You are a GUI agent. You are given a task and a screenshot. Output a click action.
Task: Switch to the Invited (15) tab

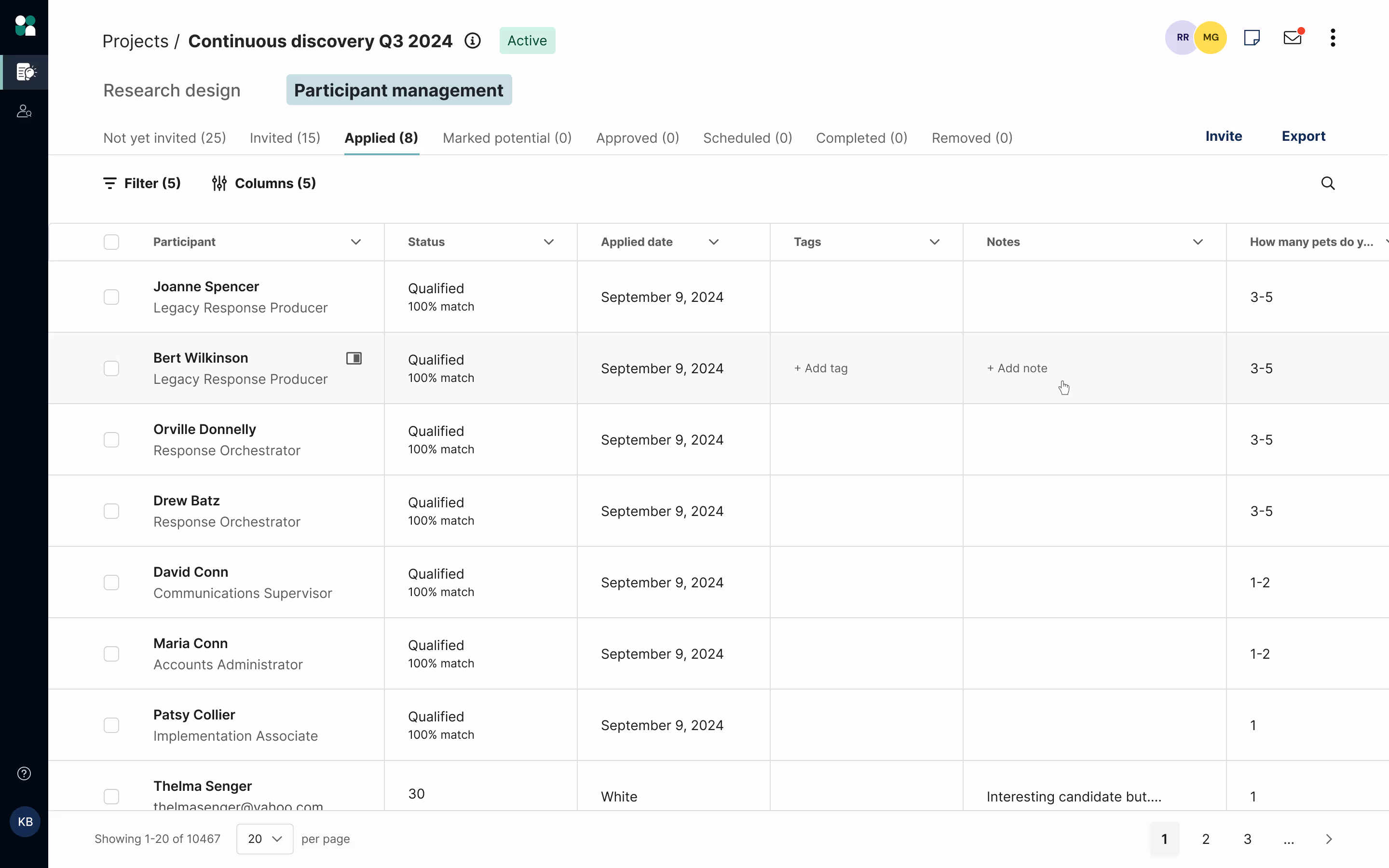click(285, 138)
